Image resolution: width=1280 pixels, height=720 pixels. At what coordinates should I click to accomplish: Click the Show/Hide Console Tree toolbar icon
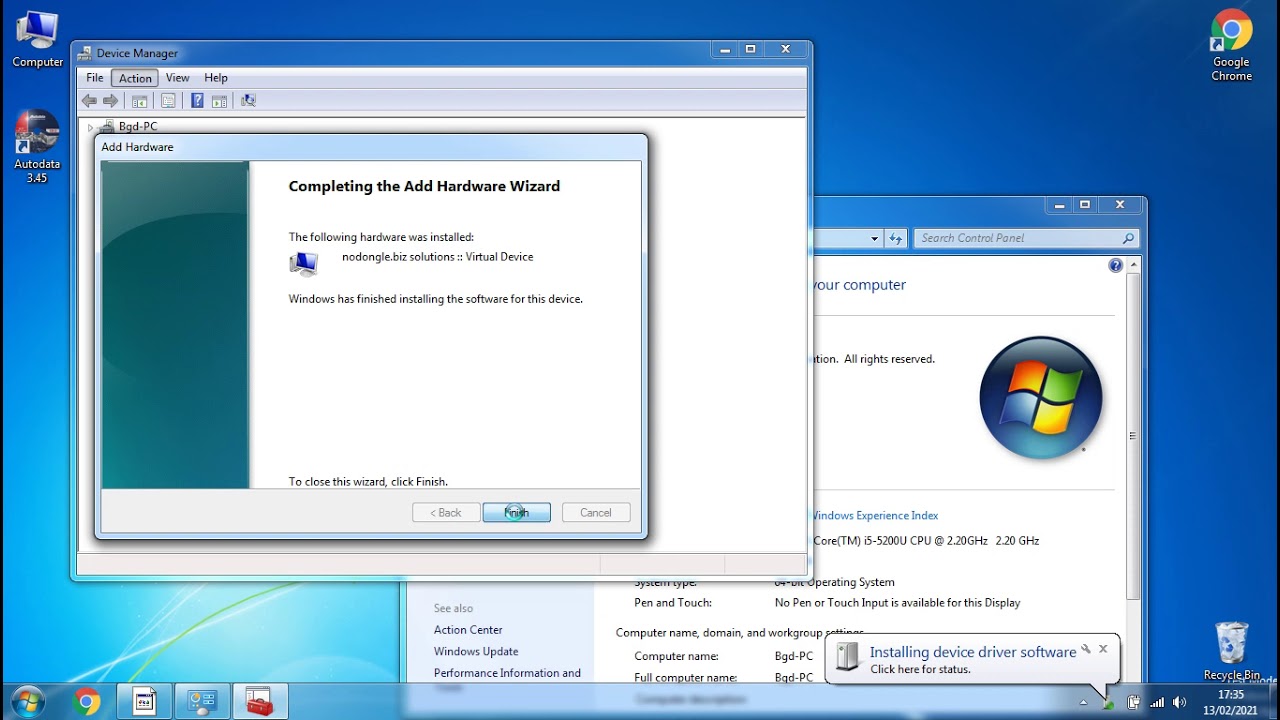click(140, 101)
